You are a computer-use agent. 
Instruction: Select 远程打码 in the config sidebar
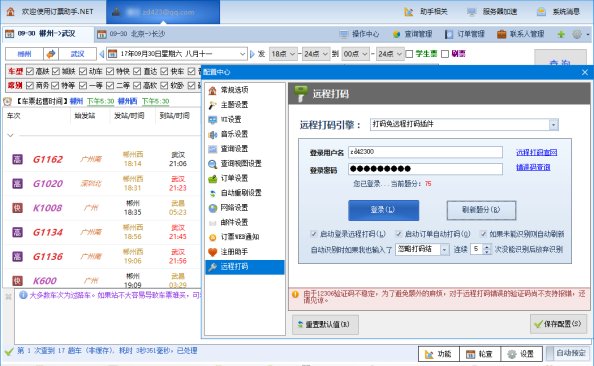click(244, 267)
